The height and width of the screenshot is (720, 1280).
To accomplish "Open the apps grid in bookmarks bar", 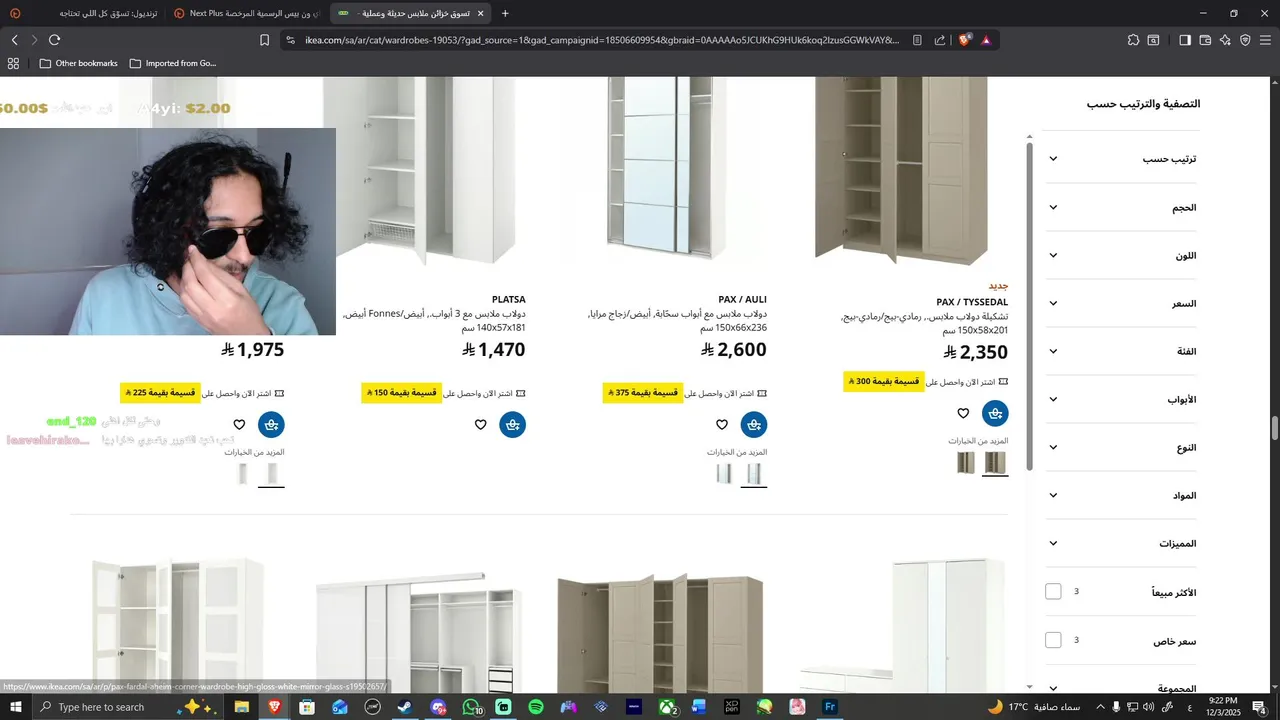I will tap(13, 63).
